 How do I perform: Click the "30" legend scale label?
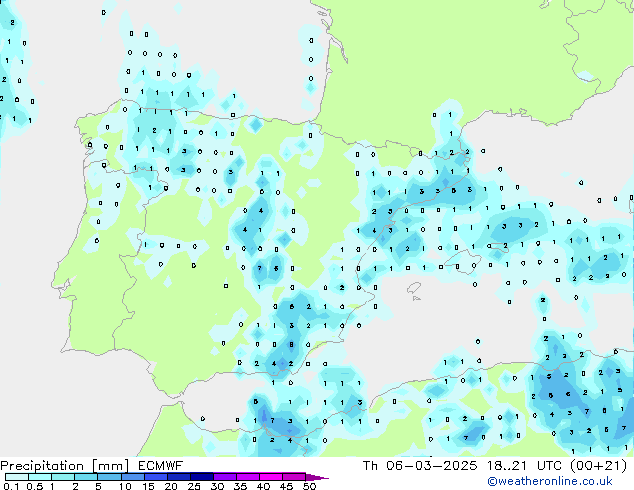click(x=217, y=486)
